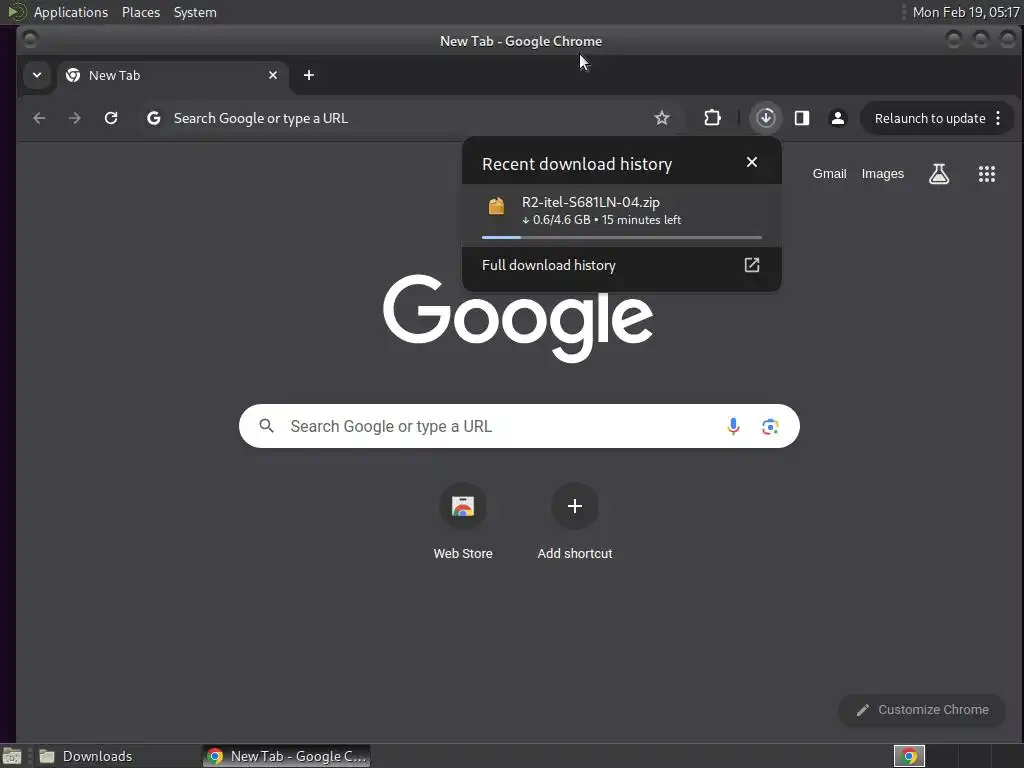Click the R2-itel-S681LN-04.zip download name
The width and height of the screenshot is (1024, 768).
click(590, 202)
